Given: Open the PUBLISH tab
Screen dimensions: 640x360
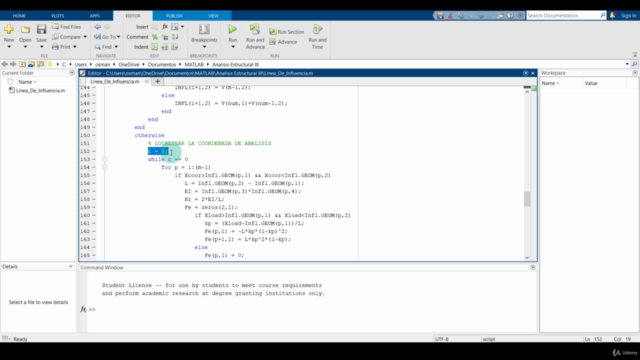Looking at the screenshot, I should point(174,16).
